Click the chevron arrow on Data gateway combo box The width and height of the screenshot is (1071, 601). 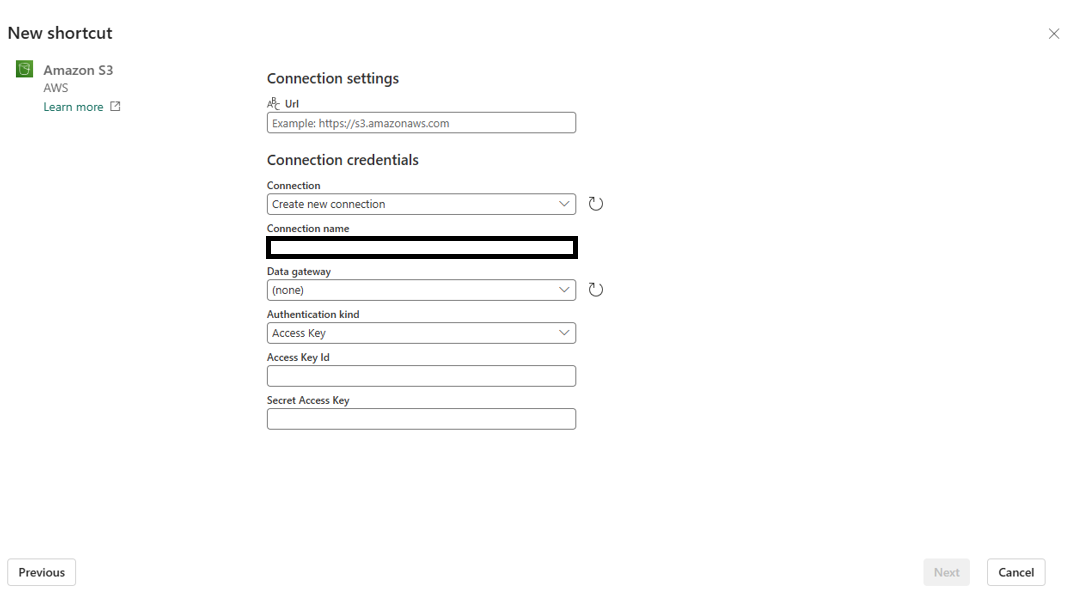(x=564, y=290)
